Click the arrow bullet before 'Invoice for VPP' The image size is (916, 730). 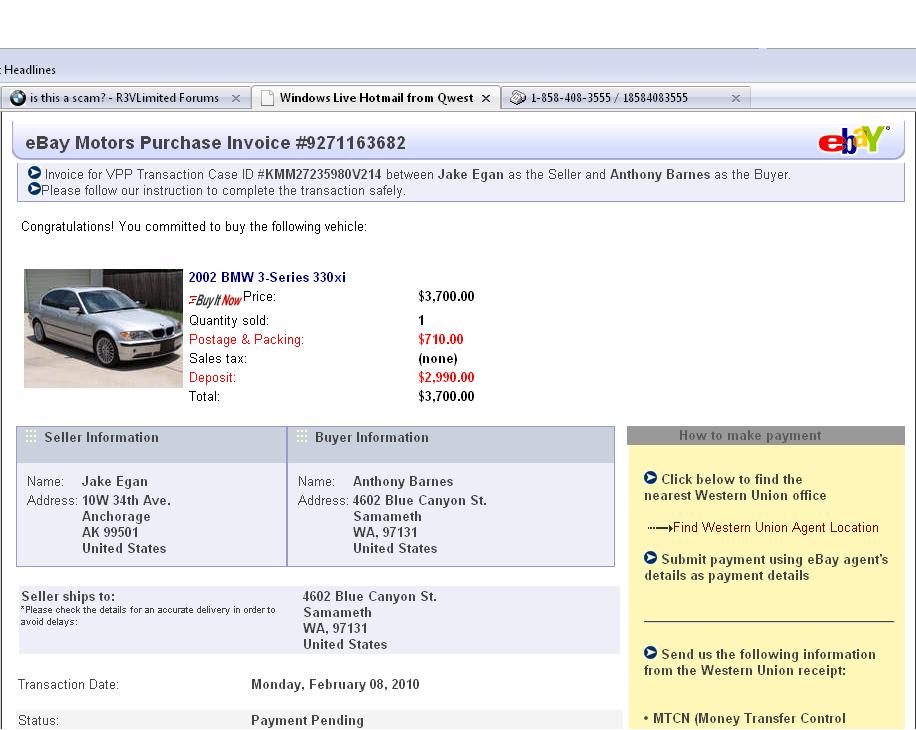[34, 173]
